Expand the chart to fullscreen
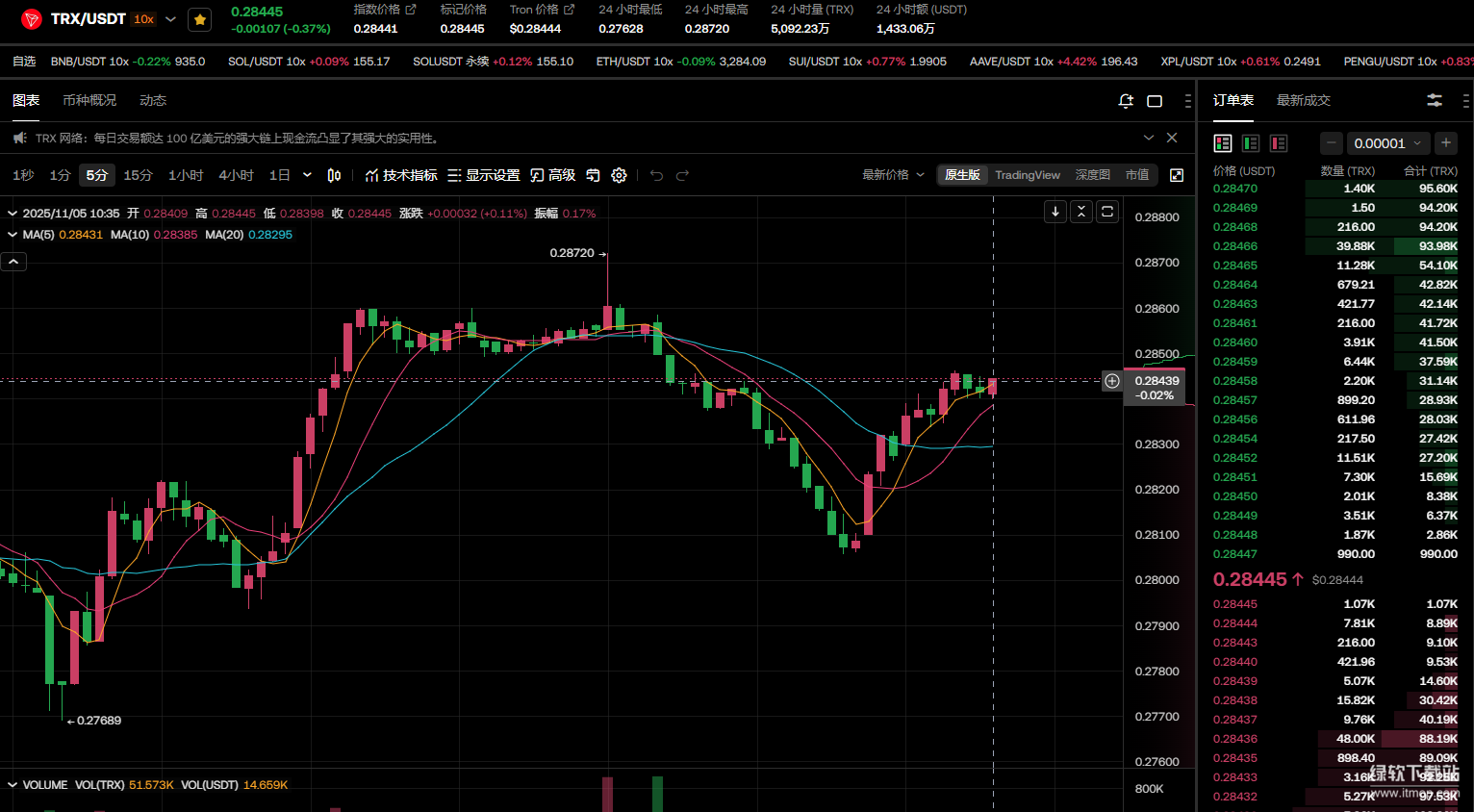This screenshot has height=812, width=1474. coord(1177,175)
